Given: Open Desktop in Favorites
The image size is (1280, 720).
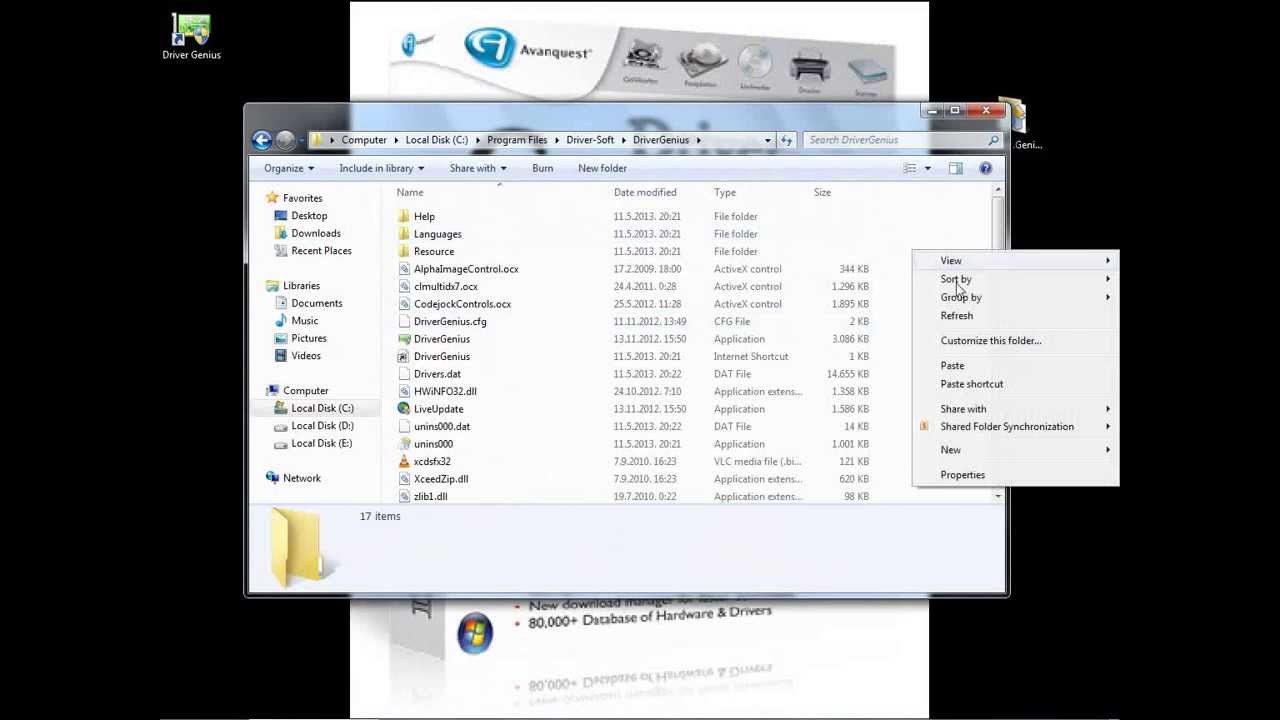Looking at the screenshot, I should tap(309, 216).
